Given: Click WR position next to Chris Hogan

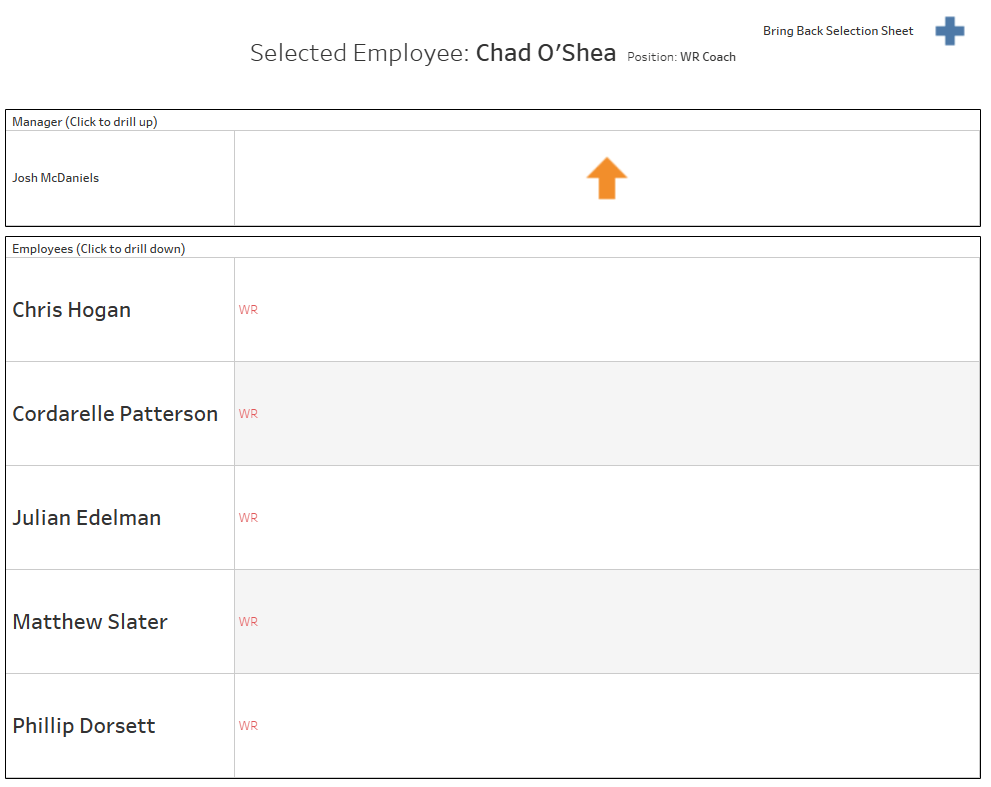Looking at the screenshot, I should coord(248,310).
